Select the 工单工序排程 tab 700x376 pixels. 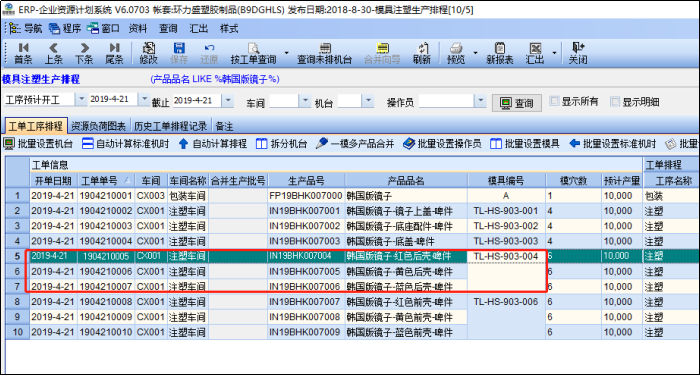point(36,126)
